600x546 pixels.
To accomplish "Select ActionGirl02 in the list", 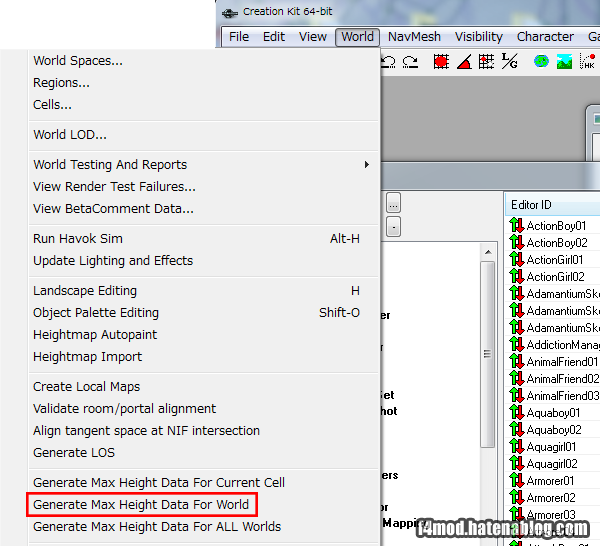I will point(553,277).
